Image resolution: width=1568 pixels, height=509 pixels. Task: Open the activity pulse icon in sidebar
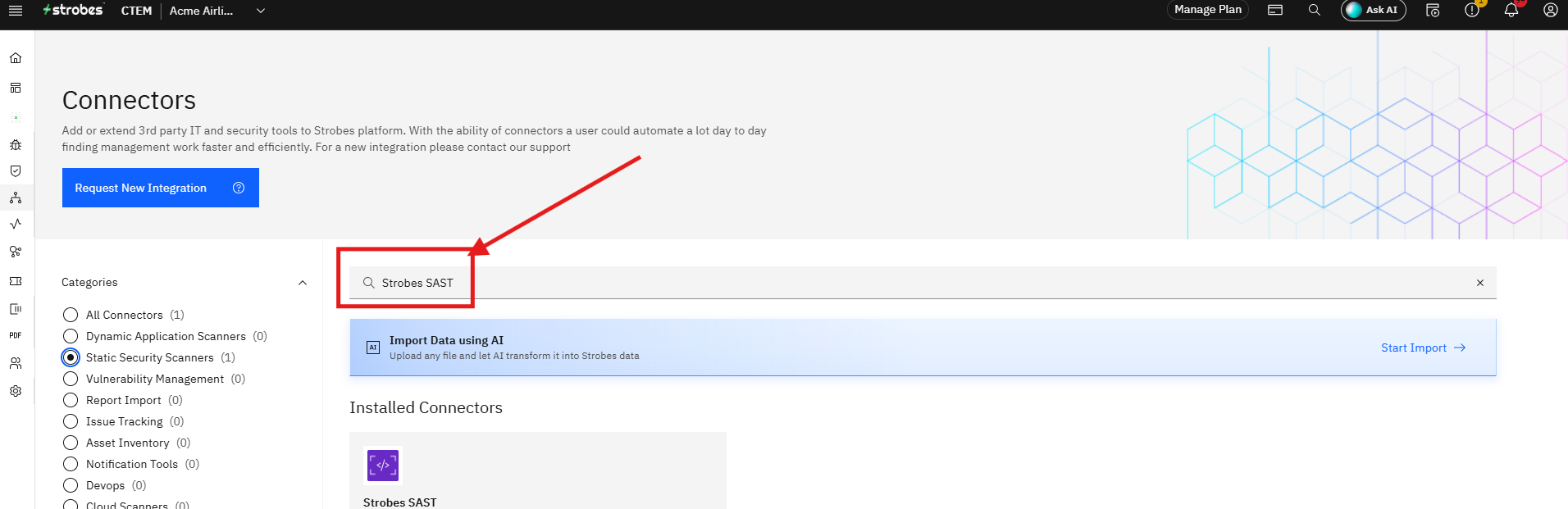[x=16, y=224]
